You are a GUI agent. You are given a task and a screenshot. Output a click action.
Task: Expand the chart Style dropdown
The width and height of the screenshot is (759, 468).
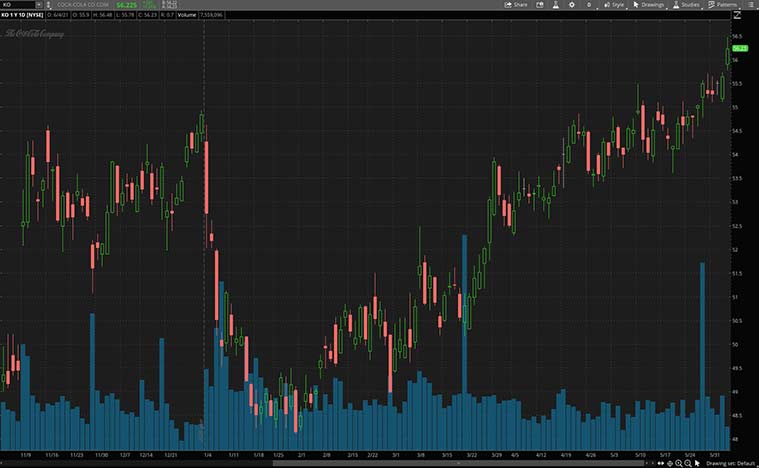coord(614,5)
